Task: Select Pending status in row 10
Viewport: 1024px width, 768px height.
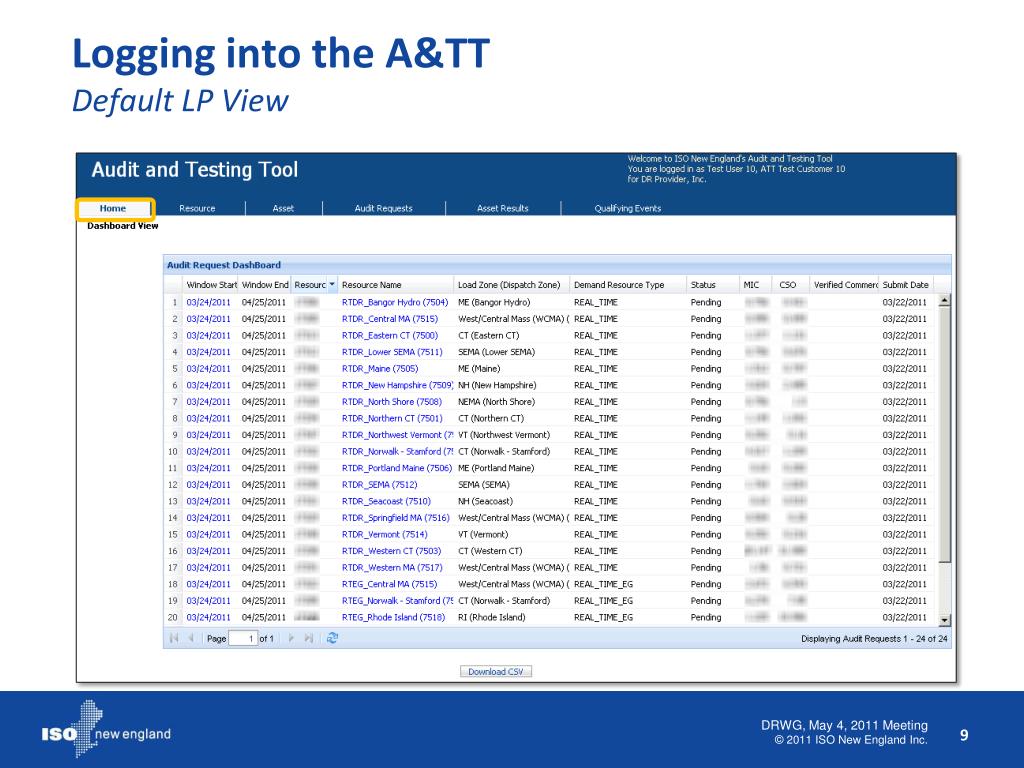Action: pos(706,451)
